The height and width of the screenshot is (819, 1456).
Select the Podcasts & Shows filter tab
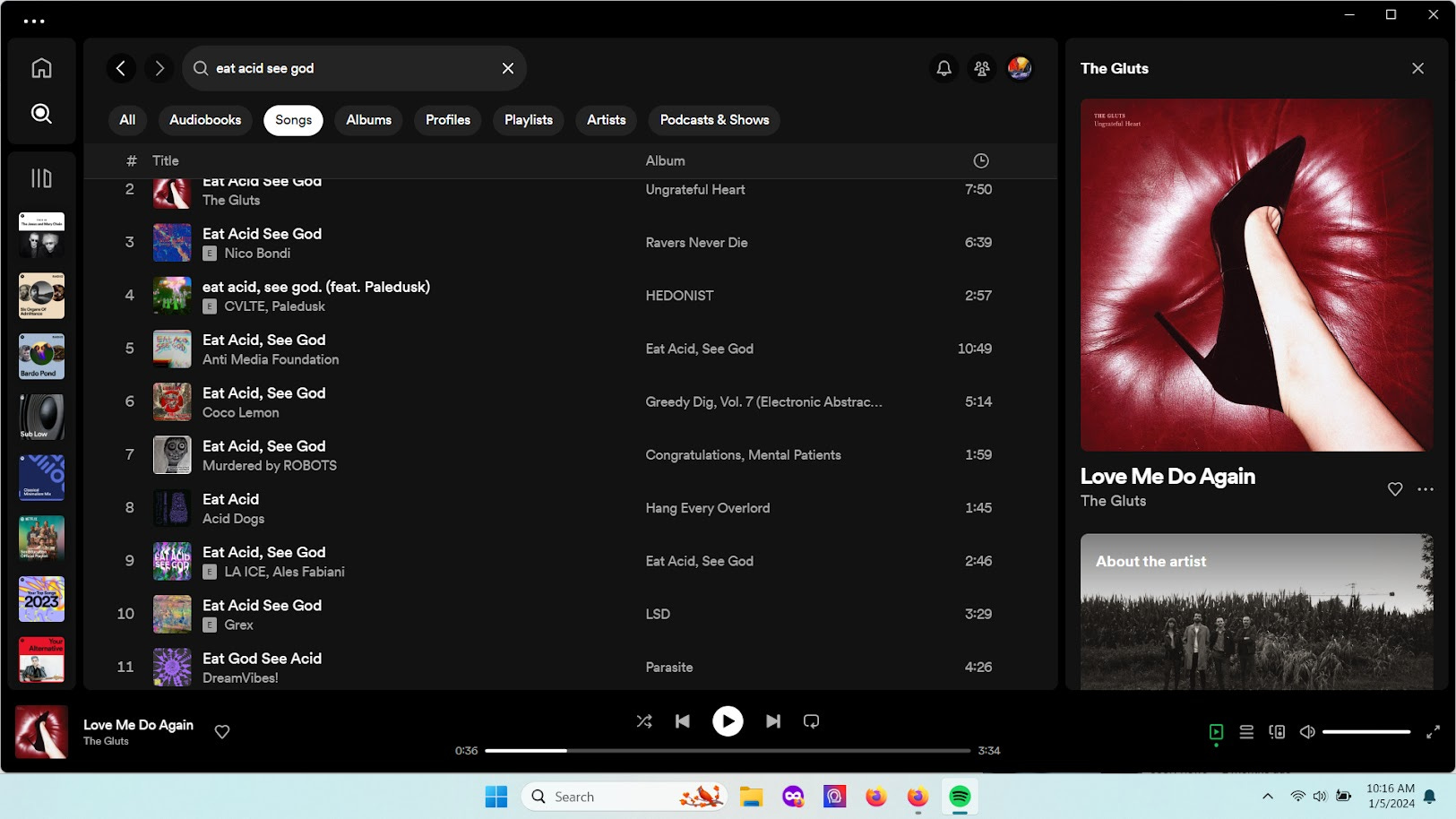tap(715, 120)
